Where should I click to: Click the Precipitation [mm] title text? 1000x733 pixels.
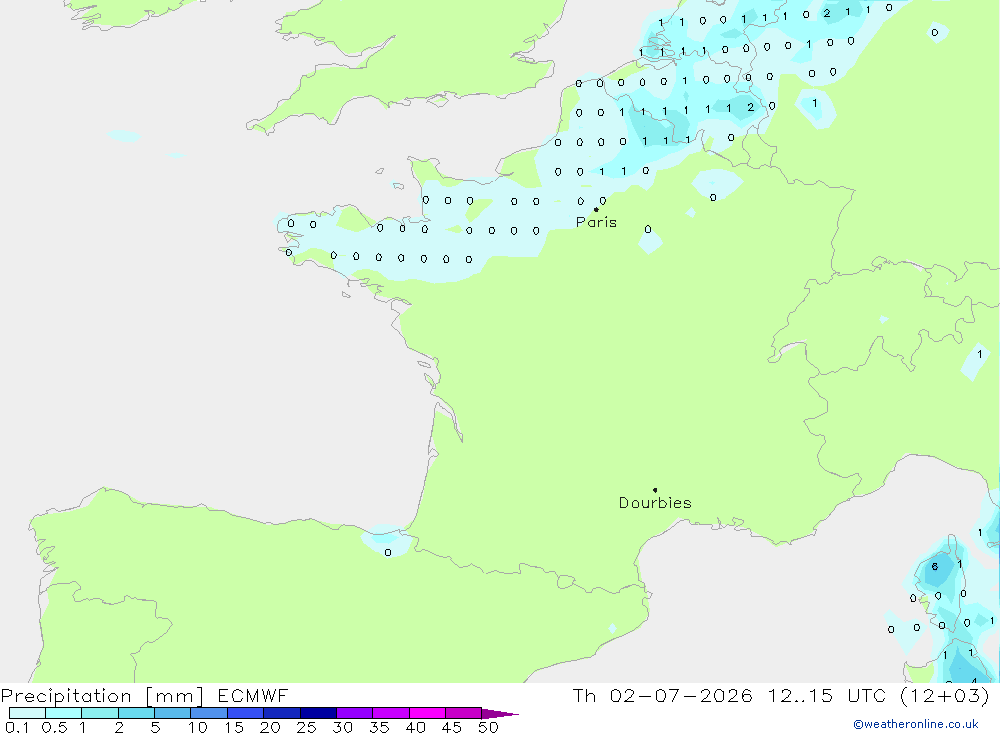(x=102, y=696)
